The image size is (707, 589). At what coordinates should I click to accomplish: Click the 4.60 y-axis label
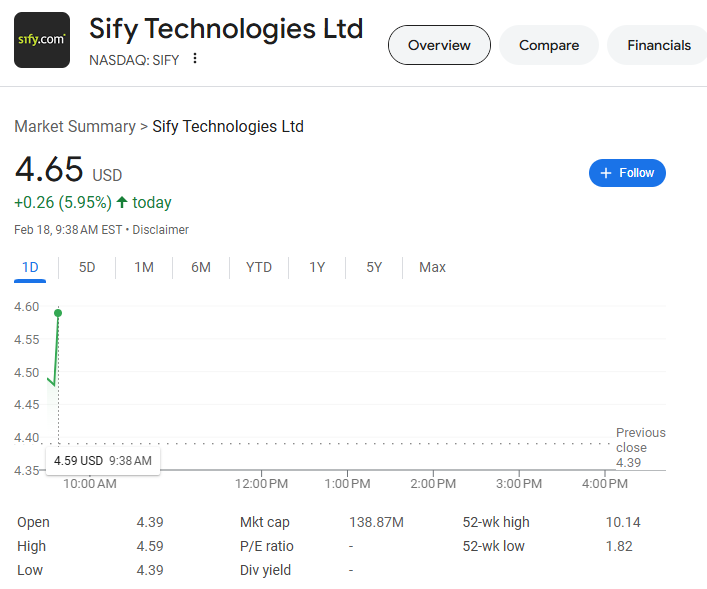(x=27, y=307)
